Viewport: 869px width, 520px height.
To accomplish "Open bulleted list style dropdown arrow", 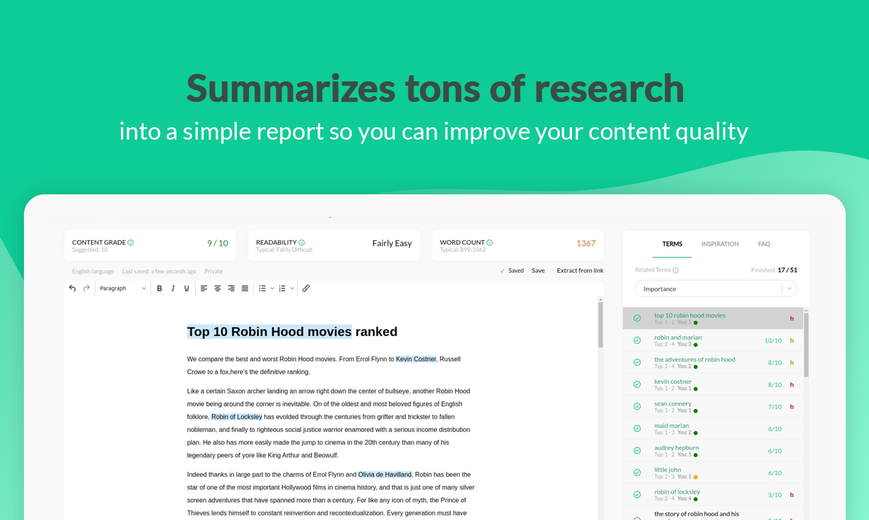I will (x=272, y=288).
